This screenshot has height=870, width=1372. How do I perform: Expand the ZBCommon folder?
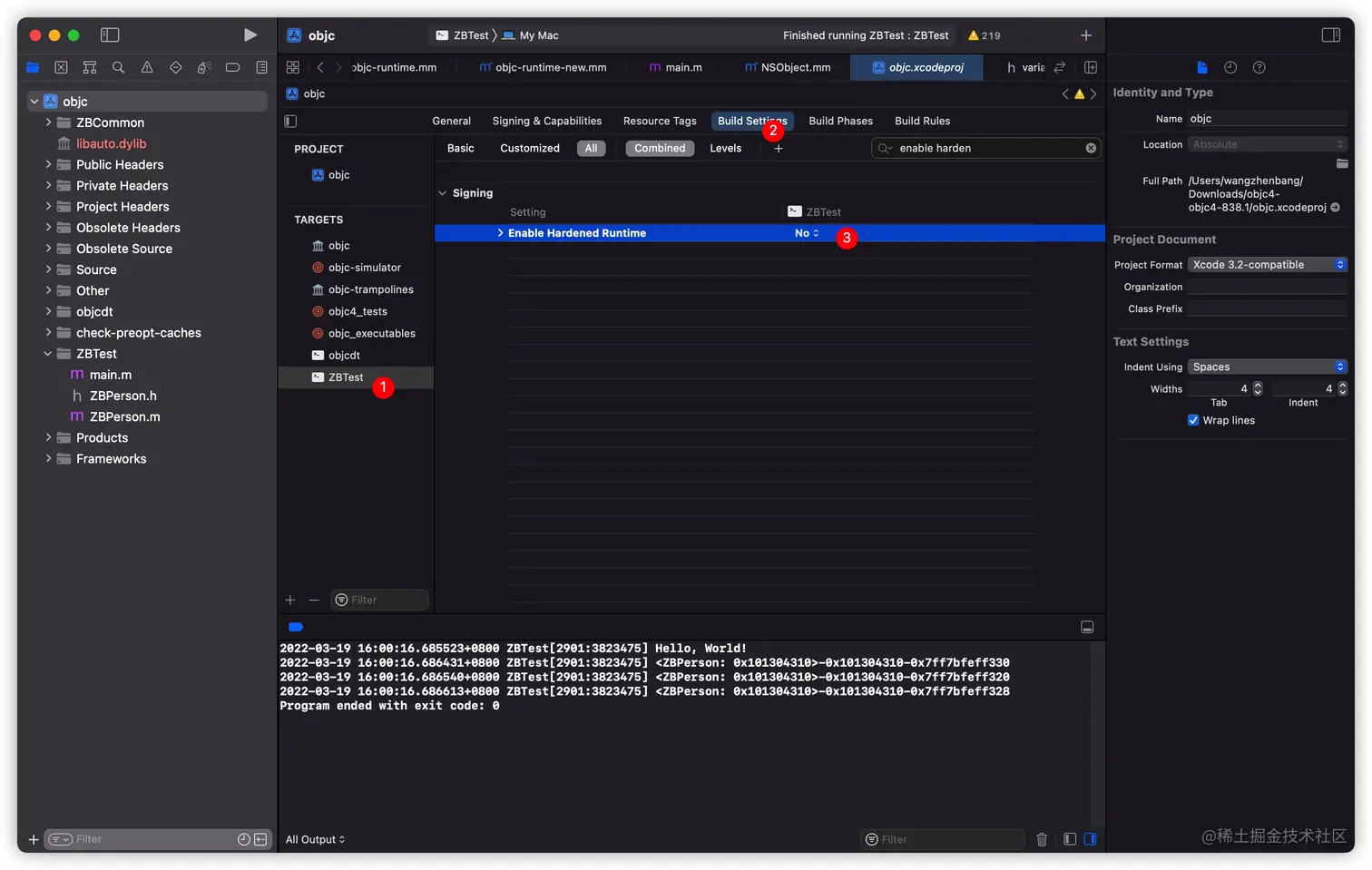[x=48, y=122]
